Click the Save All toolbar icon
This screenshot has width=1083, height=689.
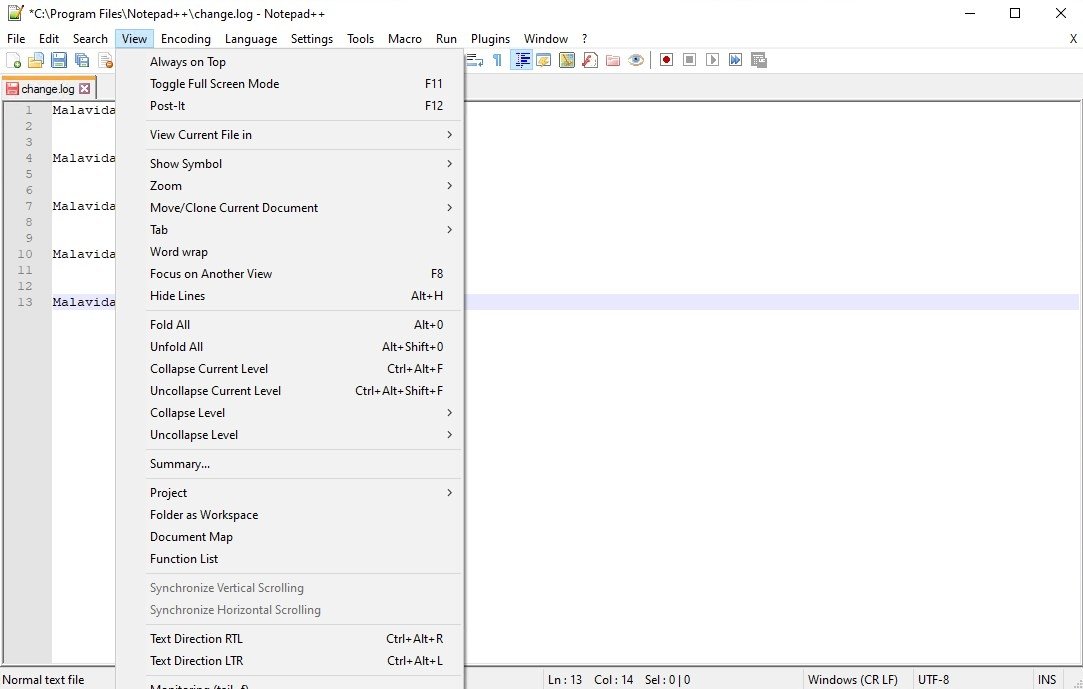[x=82, y=61]
